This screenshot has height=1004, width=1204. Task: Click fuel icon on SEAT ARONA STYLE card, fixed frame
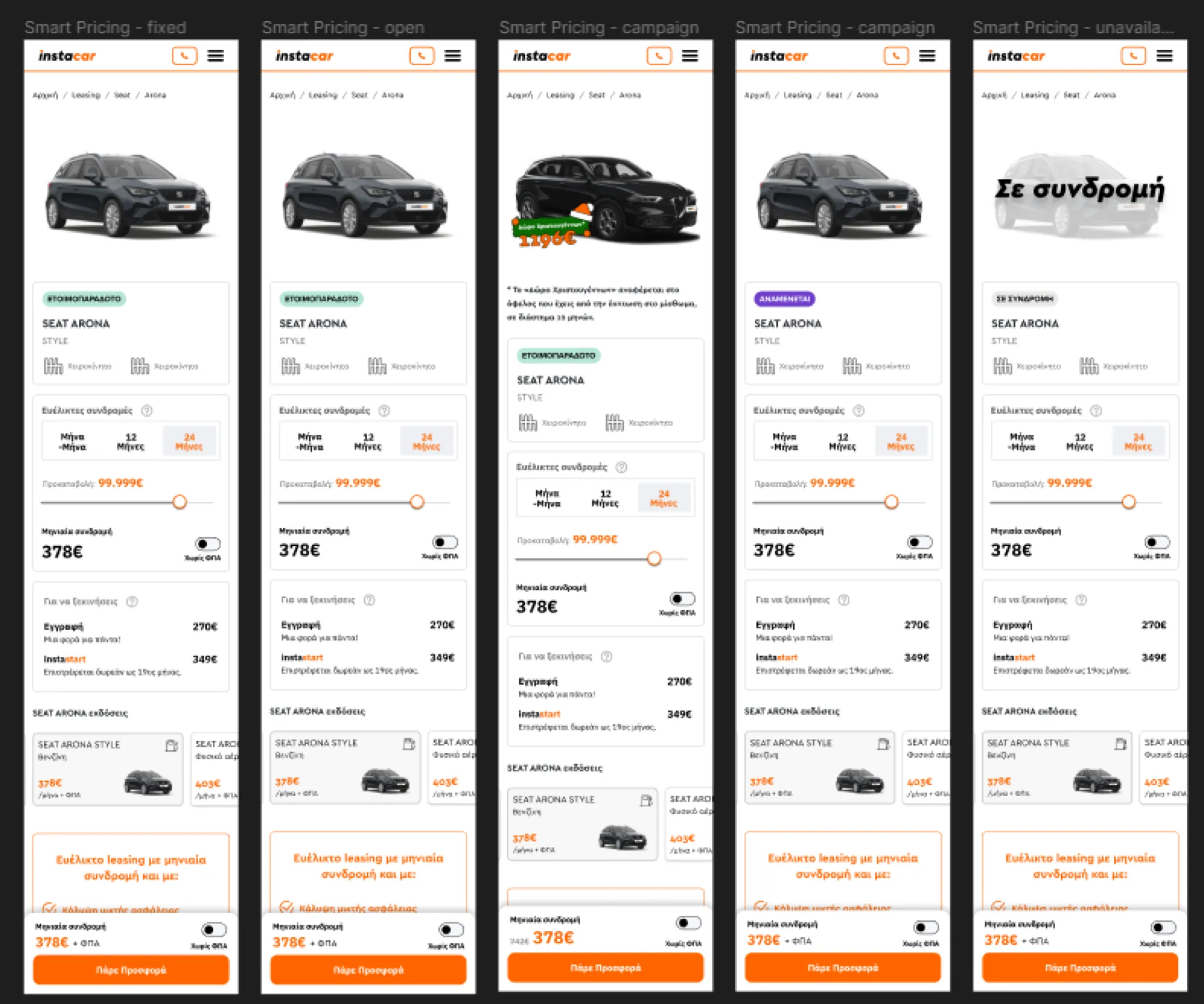(172, 746)
